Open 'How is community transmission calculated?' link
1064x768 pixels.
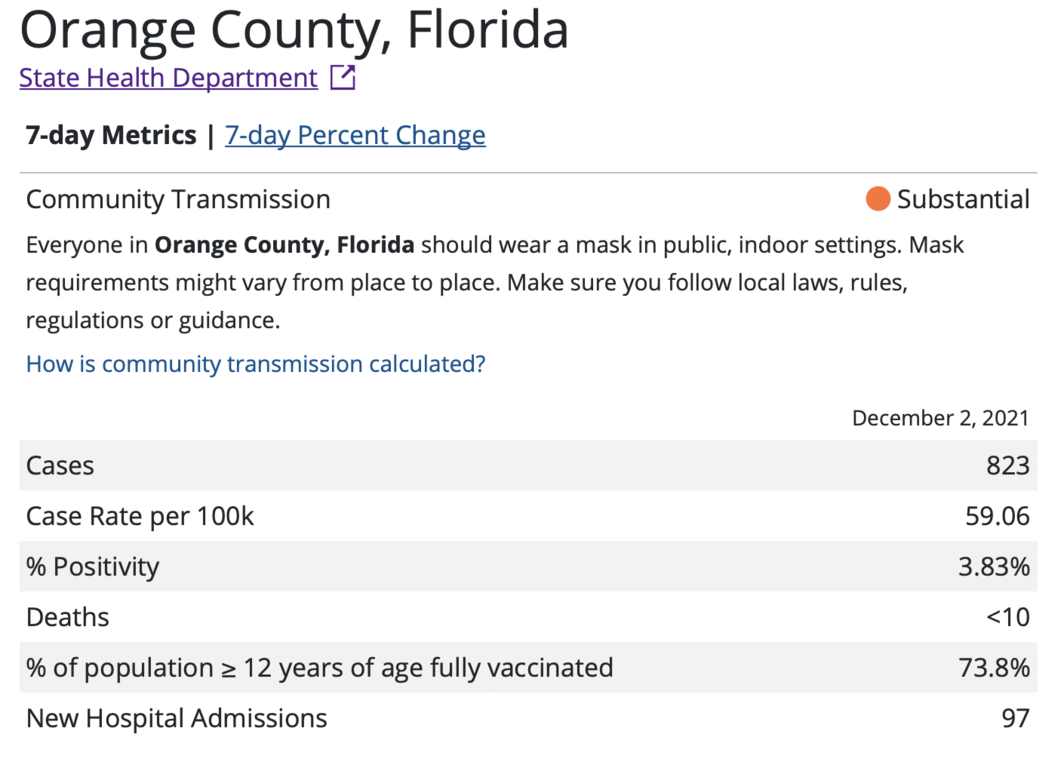tap(256, 364)
